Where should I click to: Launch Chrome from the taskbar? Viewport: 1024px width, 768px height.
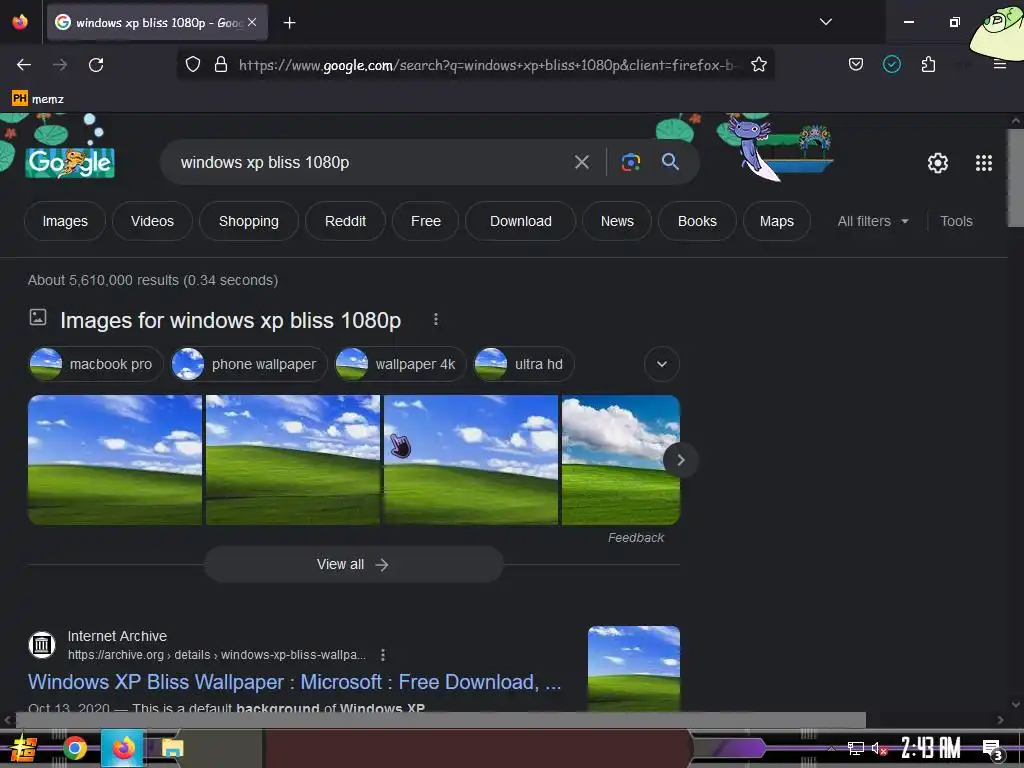tap(75, 748)
